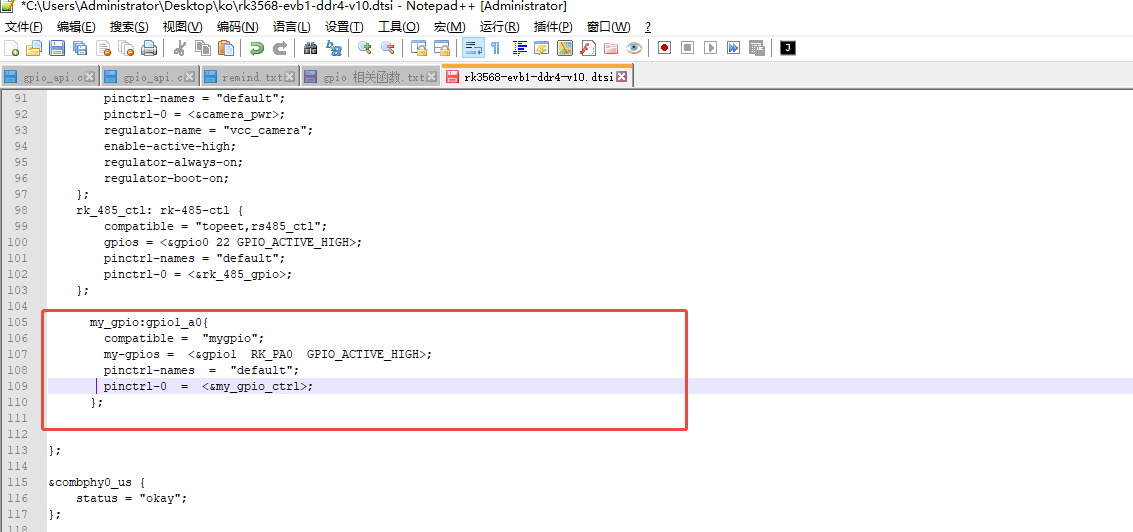Undo the last edit with the green arrow
This screenshot has height=532, width=1133.
pos(257,48)
